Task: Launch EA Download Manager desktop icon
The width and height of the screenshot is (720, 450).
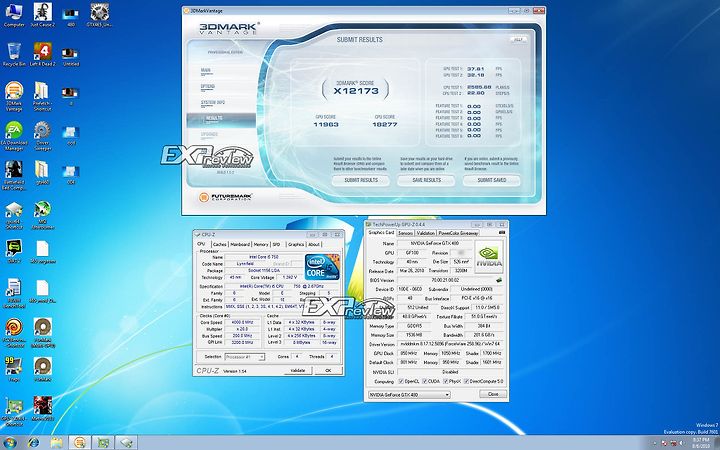Action: point(14,136)
